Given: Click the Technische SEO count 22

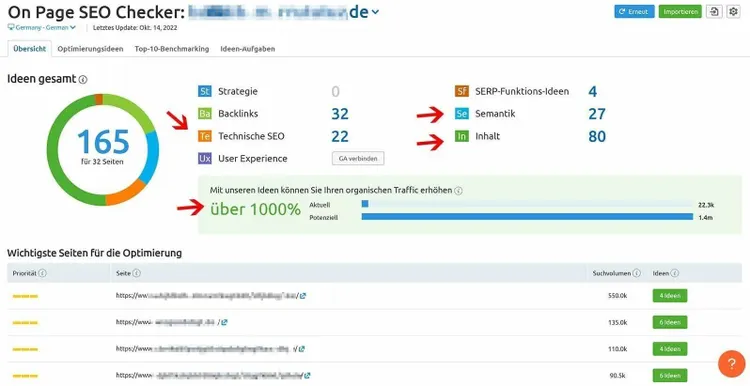Looking at the screenshot, I should click(340, 136).
